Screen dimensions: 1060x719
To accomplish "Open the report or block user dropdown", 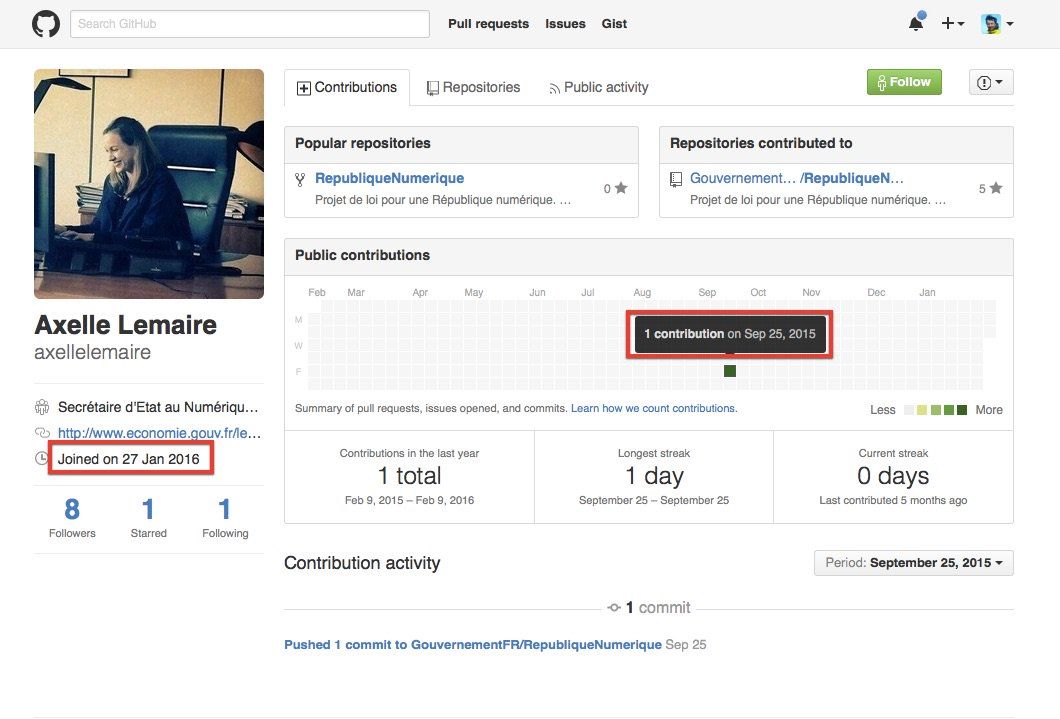I will point(991,82).
